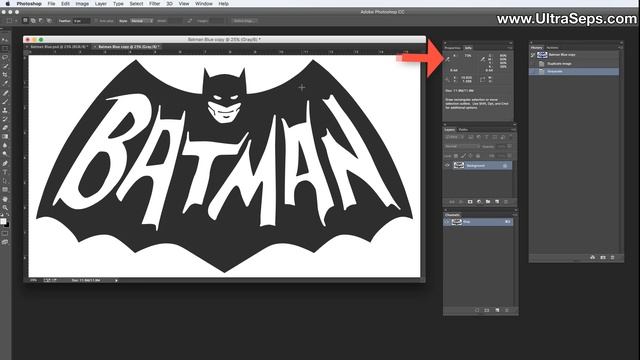Viewport: 640px width, 360px height.
Task: Delete current state in History panel
Action: [x=612, y=257]
